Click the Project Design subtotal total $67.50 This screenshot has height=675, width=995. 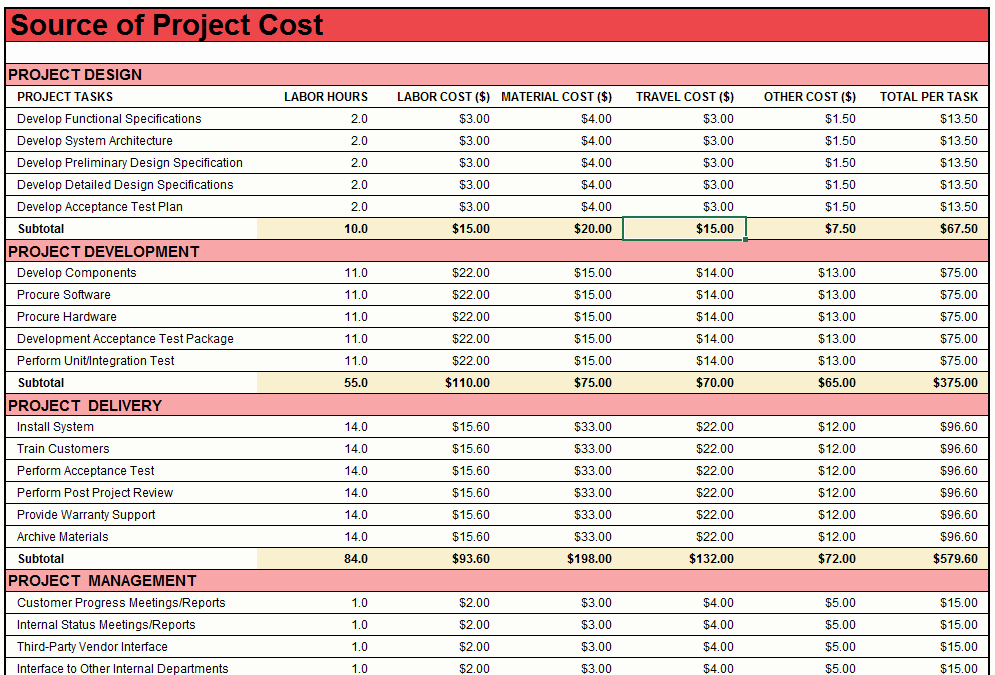[x=958, y=228]
